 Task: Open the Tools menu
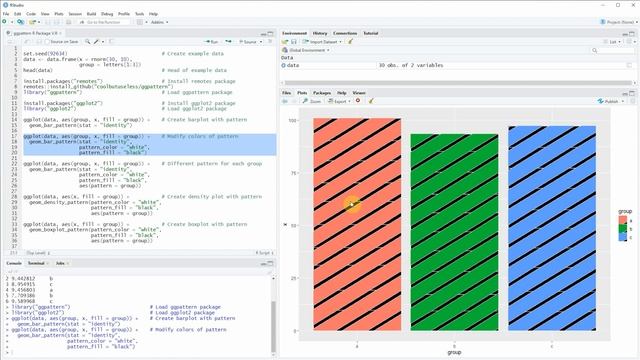point(140,14)
